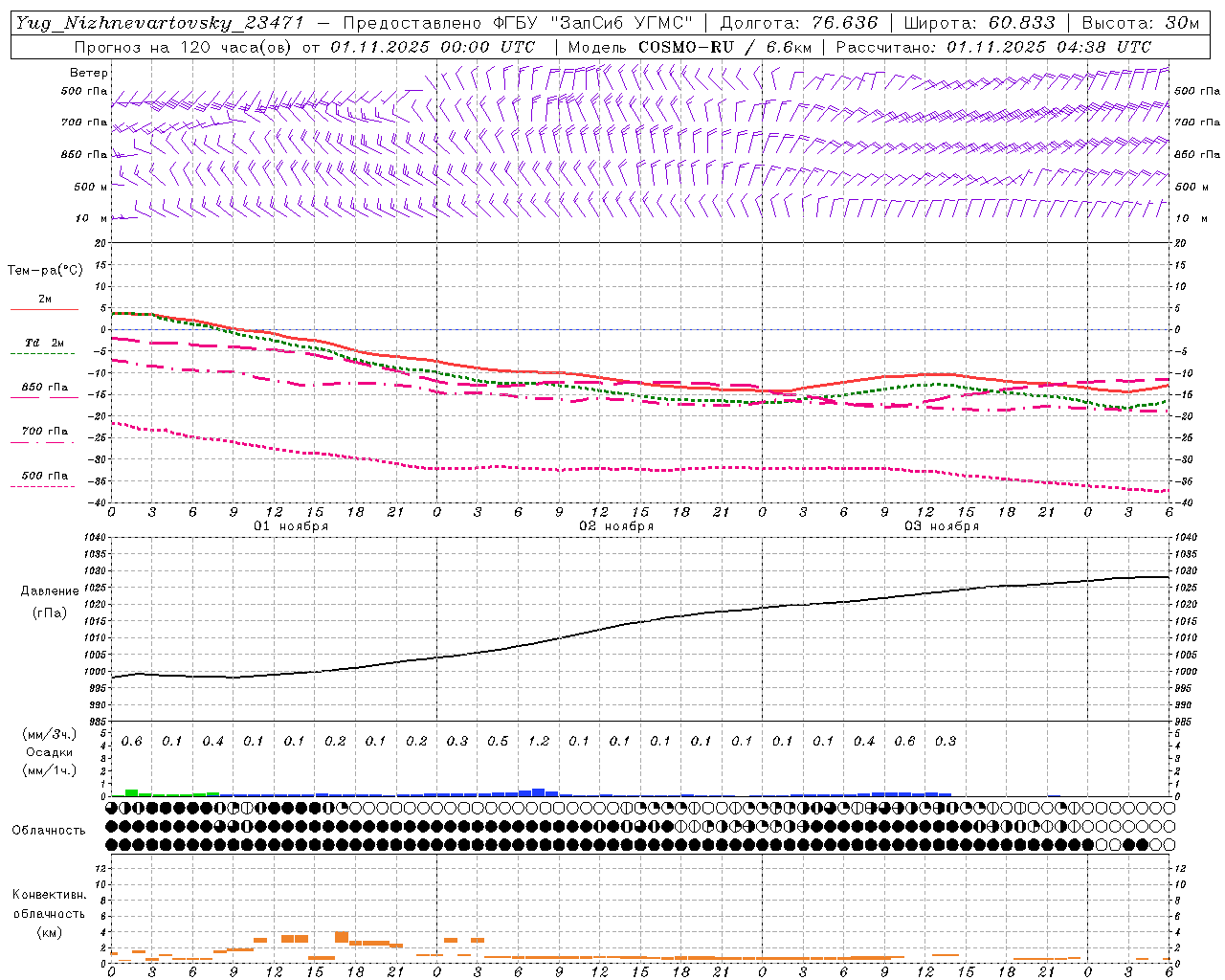Click the date label 01 ноября
This screenshot has width=1225, height=980.
point(291,526)
